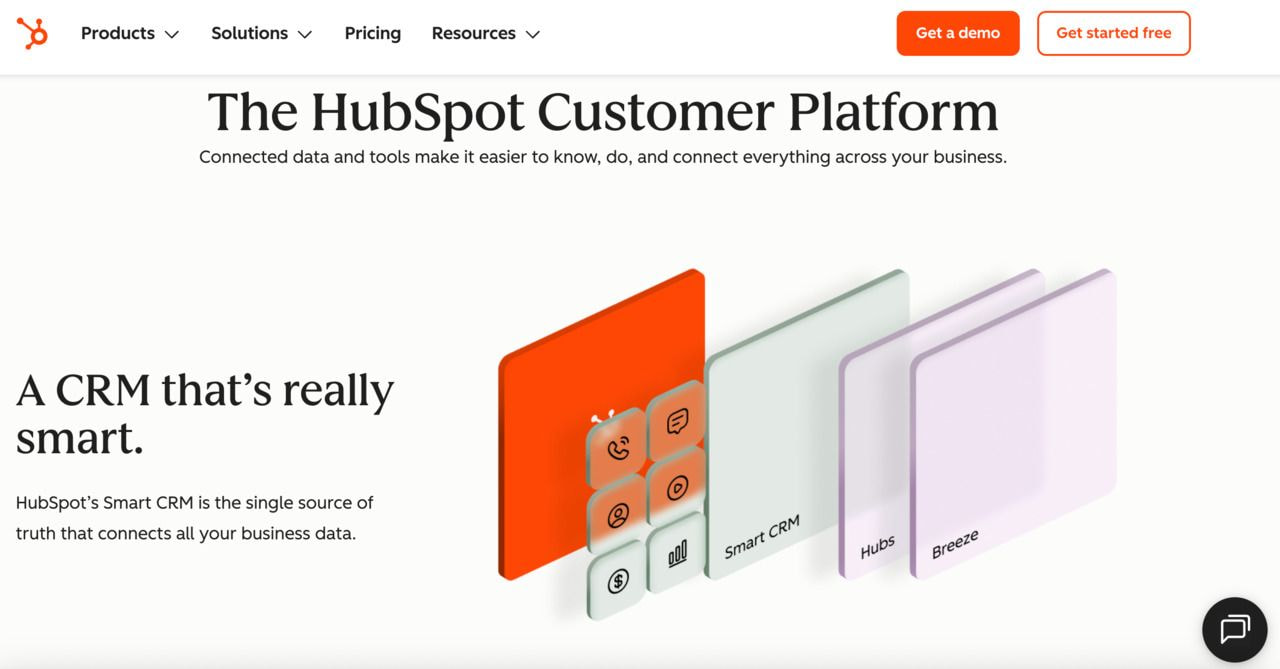This screenshot has width=1280, height=669.
Task: Click the chat message icon tile
Action: pos(677,422)
